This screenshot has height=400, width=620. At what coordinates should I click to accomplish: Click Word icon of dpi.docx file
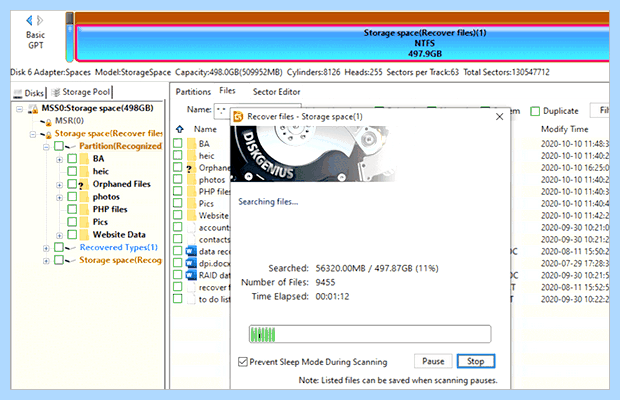[191, 263]
